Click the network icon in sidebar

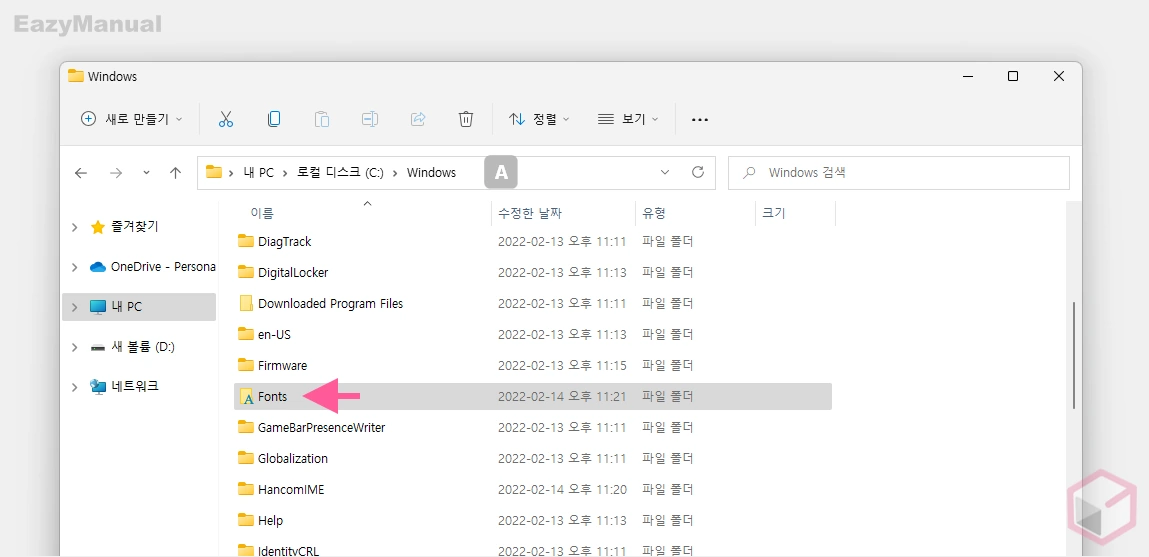click(x=97, y=386)
